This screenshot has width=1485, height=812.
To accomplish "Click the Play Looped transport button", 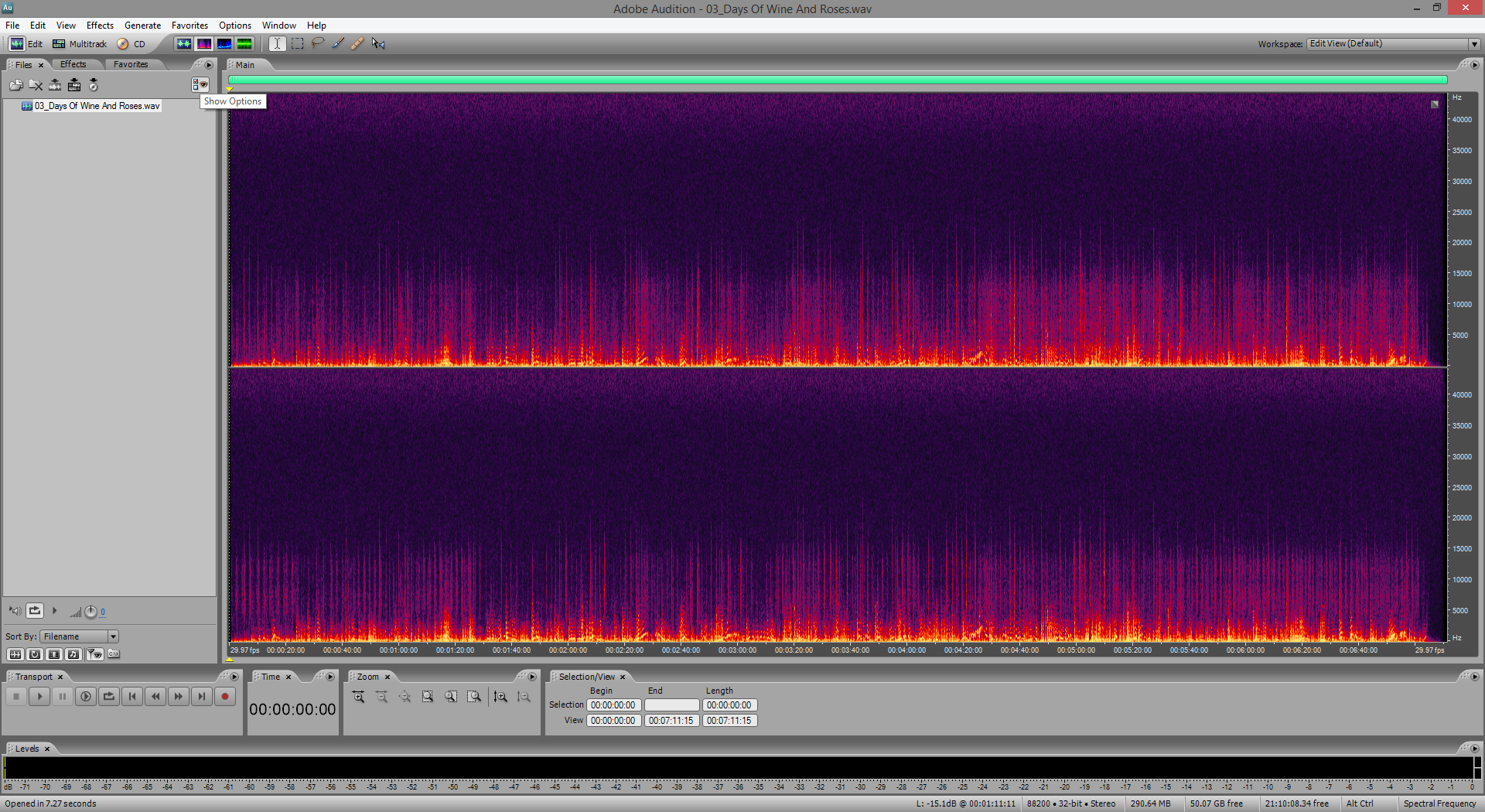I will 109,697.
